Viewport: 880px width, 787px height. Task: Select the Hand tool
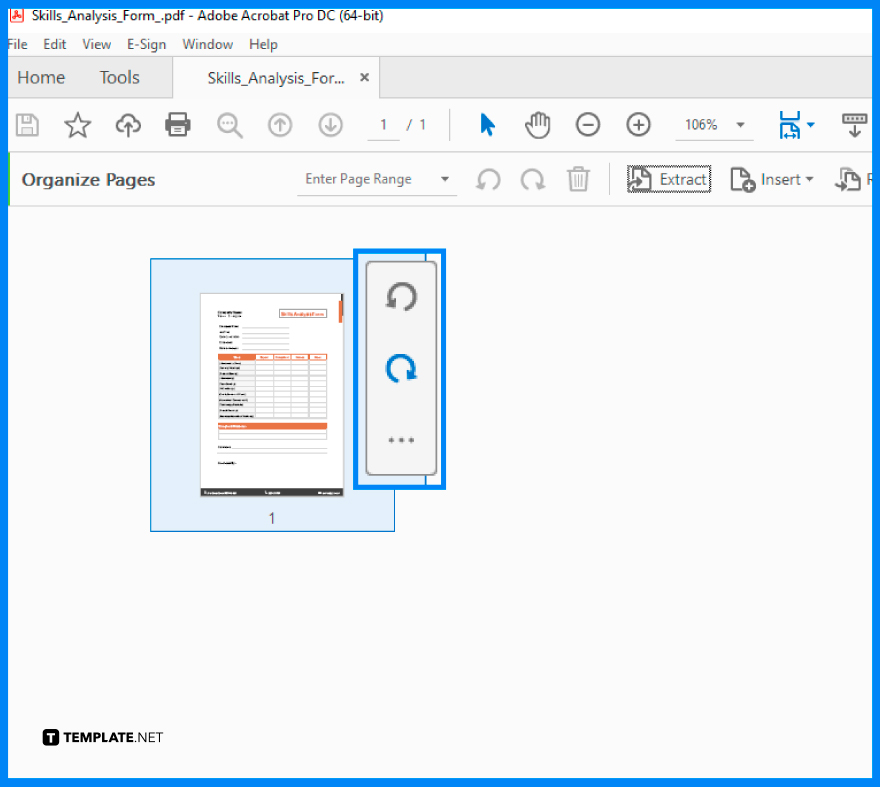tap(537, 124)
